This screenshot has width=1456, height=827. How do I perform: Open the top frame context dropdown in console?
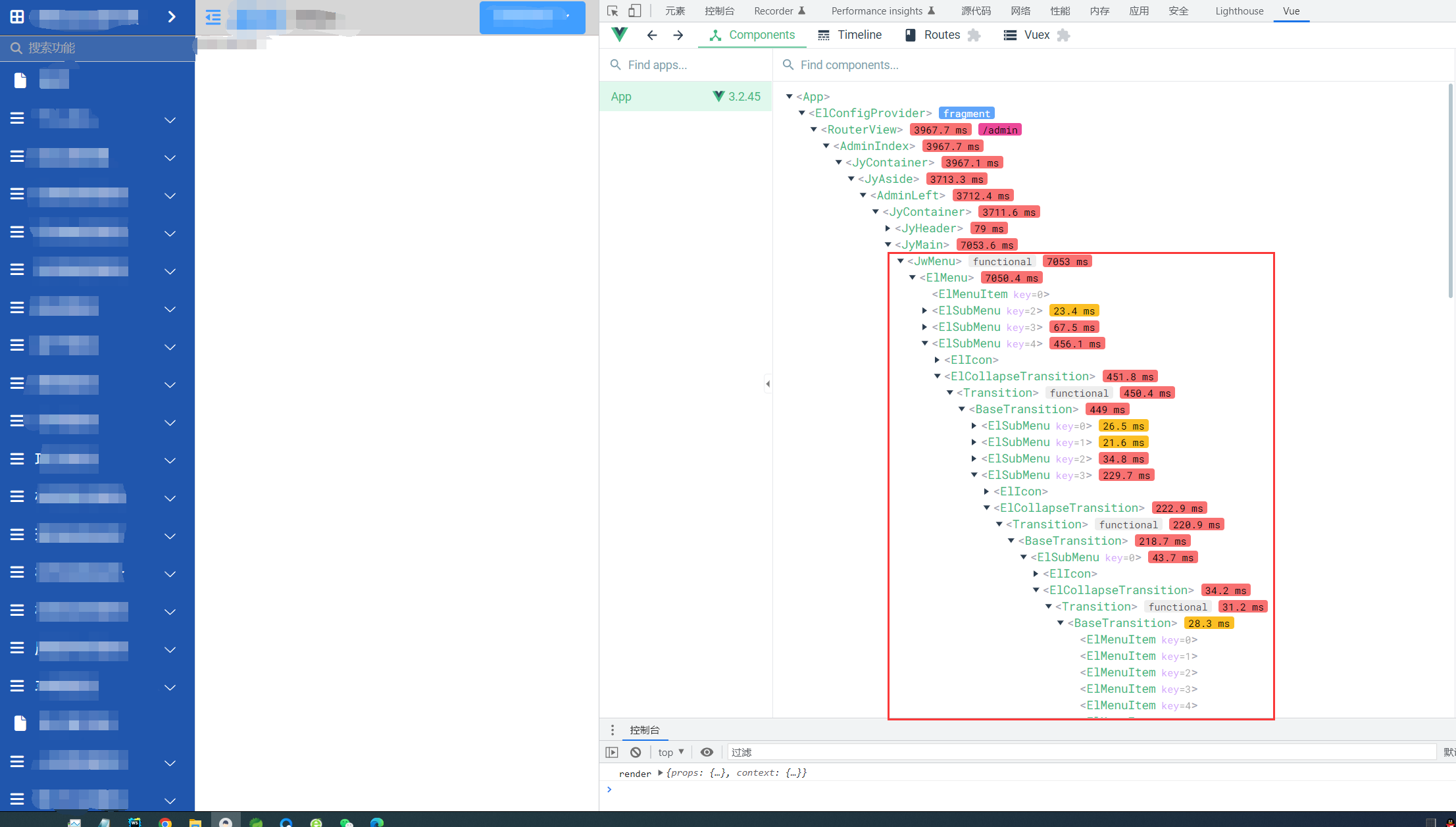click(x=670, y=751)
